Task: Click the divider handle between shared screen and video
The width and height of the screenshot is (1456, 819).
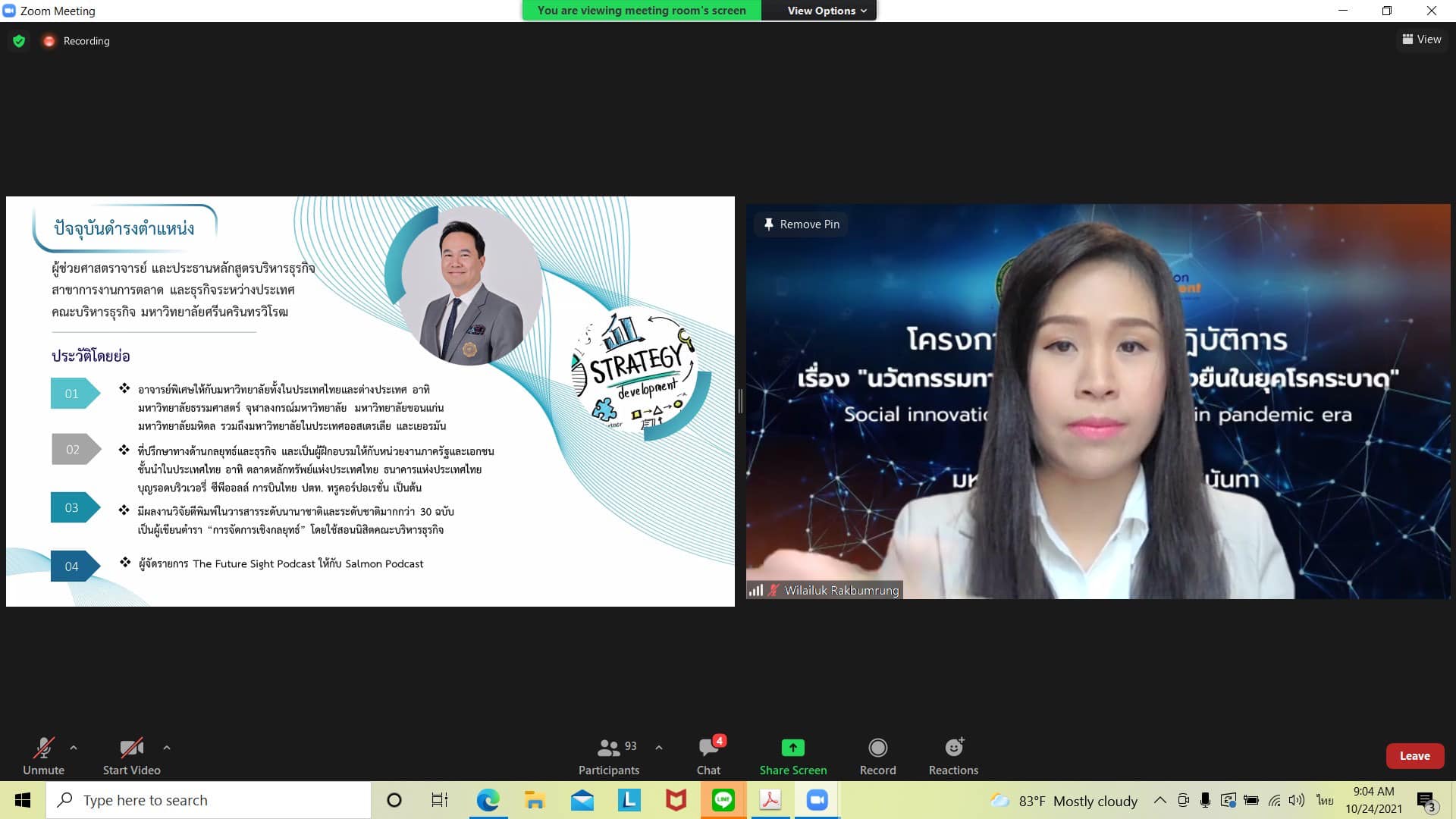Action: point(740,400)
